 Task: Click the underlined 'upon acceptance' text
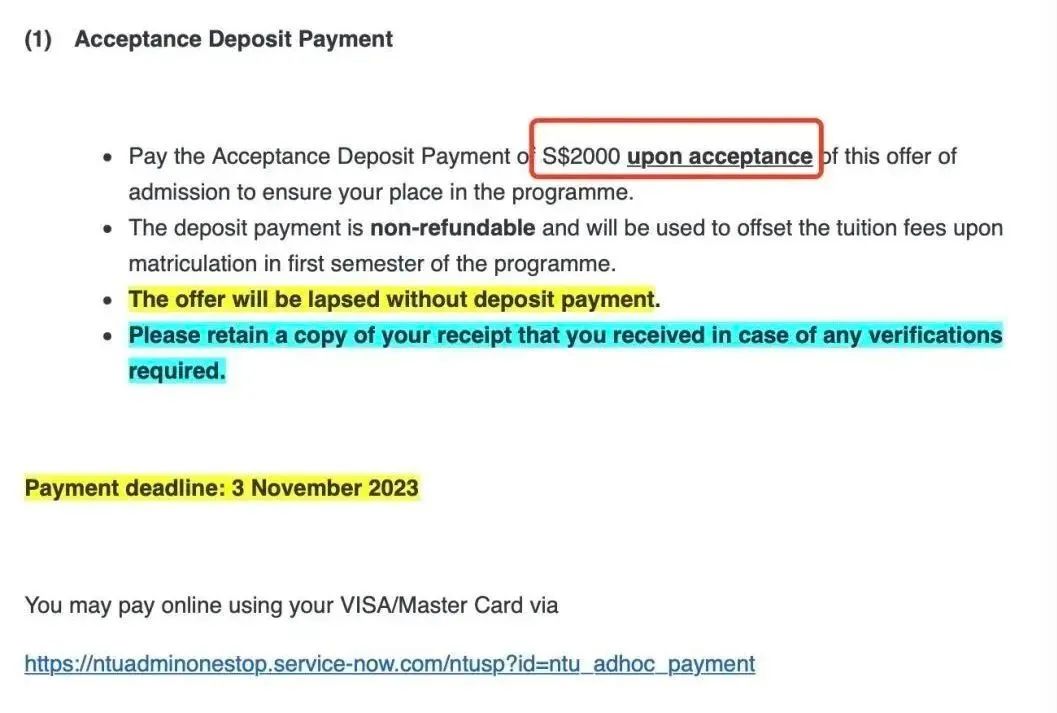pyautogui.click(x=719, y=156)
